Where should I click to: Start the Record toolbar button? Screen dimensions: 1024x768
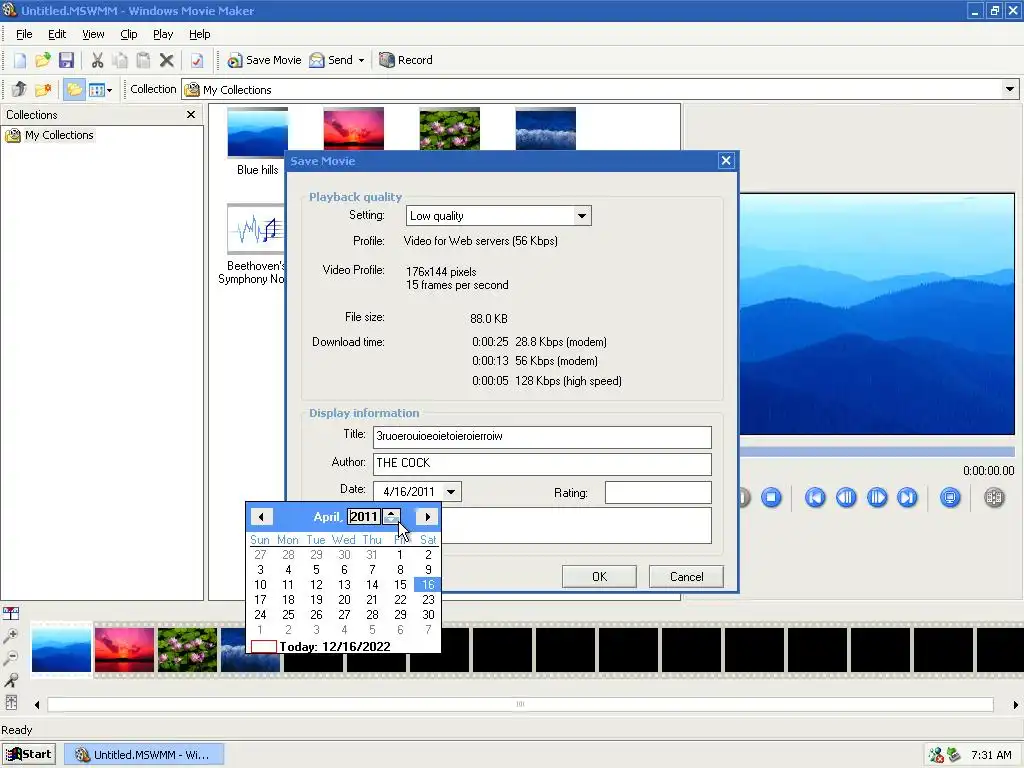coord(406,60)
